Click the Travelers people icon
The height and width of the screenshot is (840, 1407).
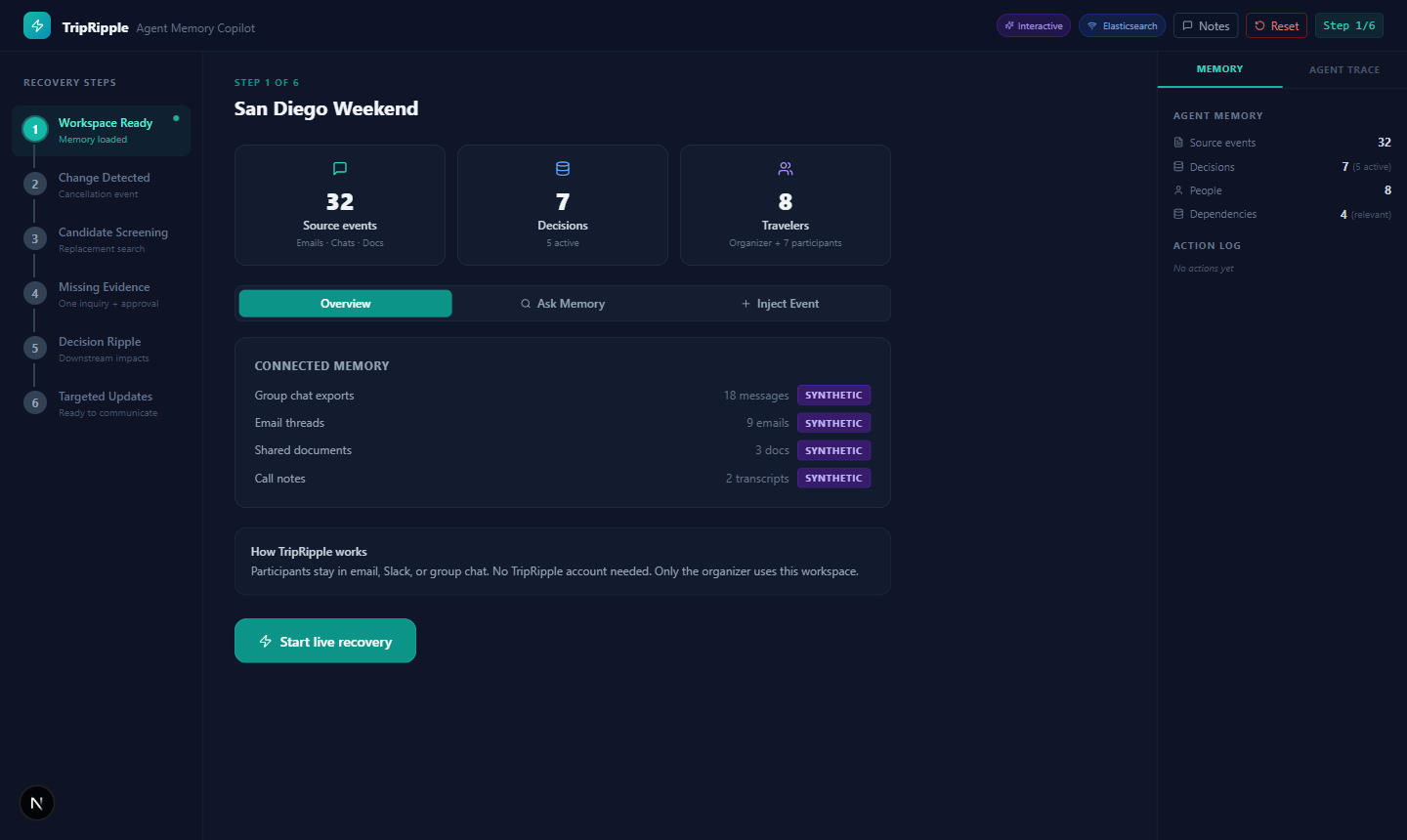[786, 169]
